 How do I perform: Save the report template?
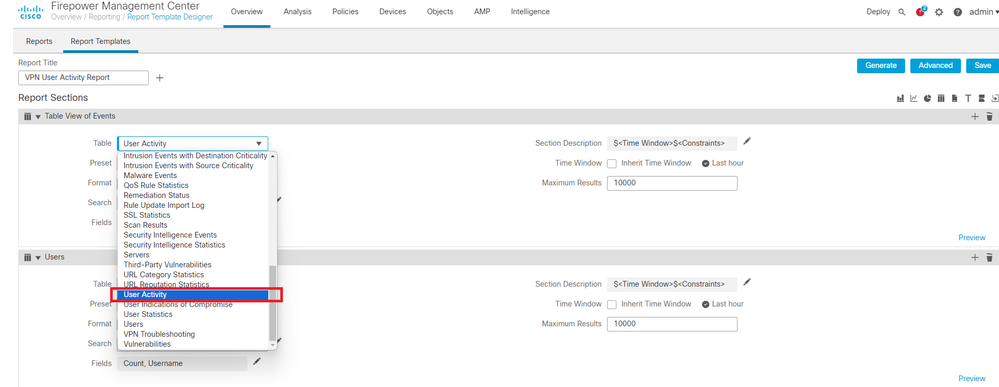(982, 66)
